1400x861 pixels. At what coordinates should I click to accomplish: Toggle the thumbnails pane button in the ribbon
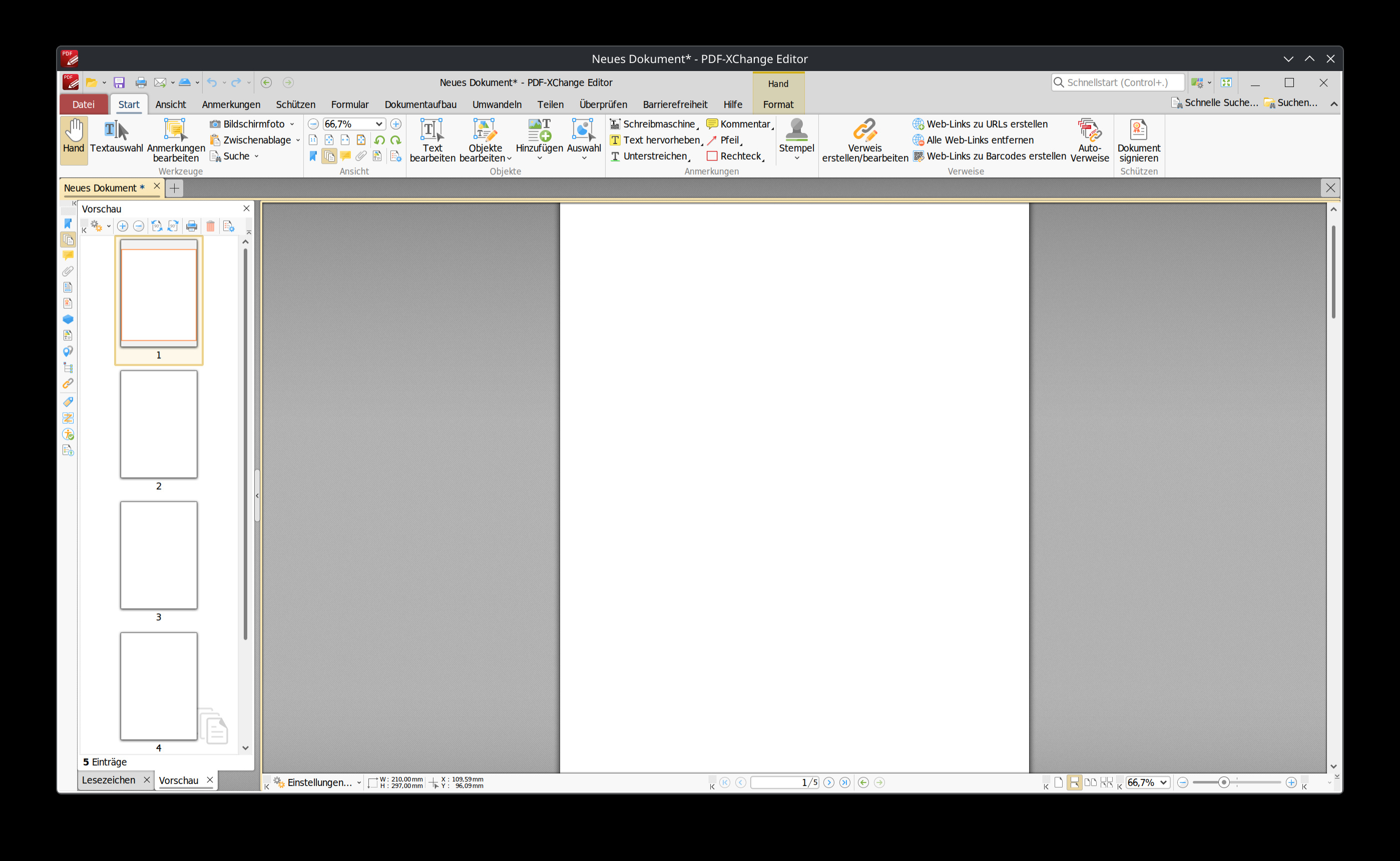coord(329,156)
